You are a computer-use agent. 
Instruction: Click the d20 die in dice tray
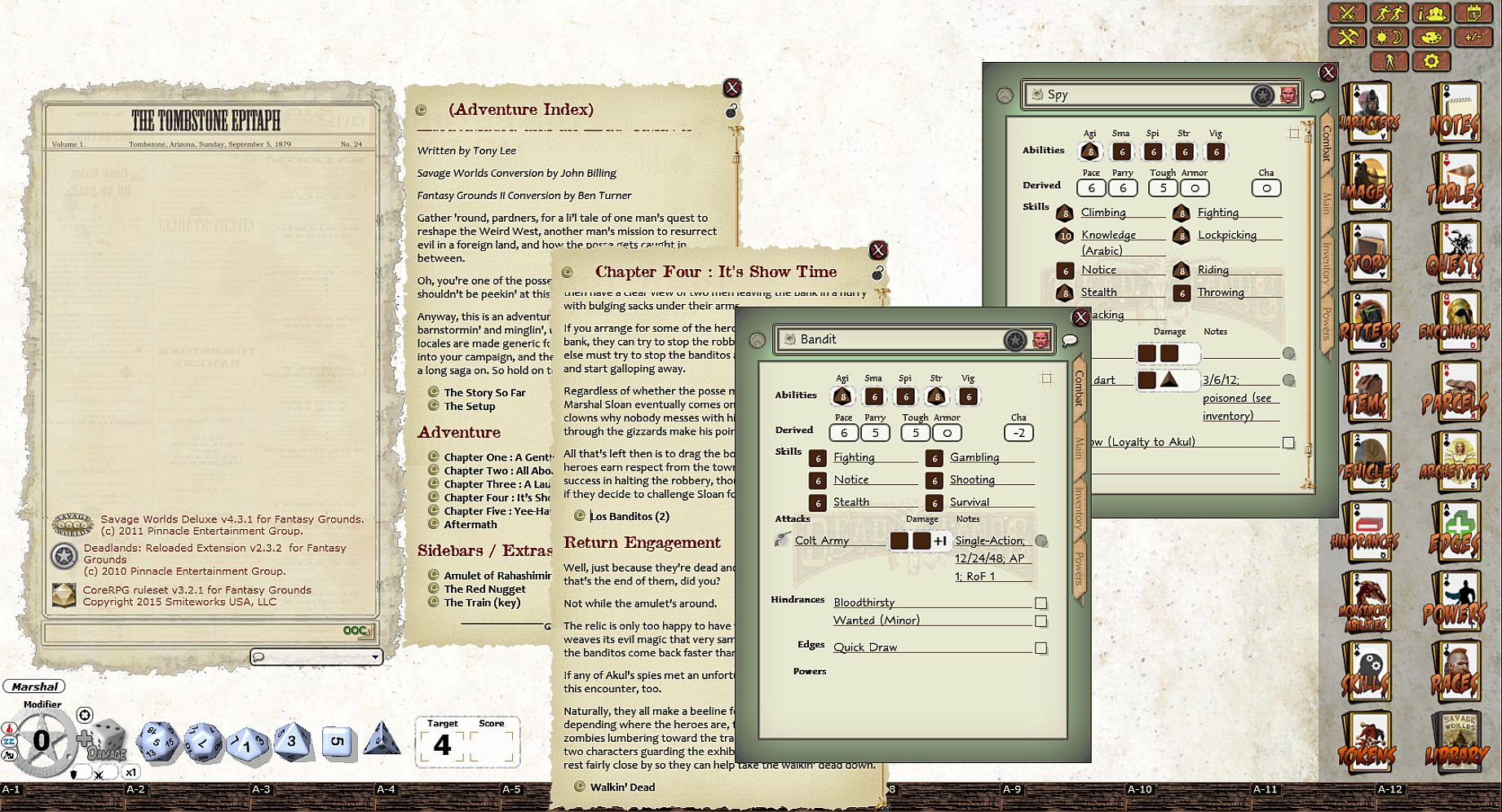157,742
